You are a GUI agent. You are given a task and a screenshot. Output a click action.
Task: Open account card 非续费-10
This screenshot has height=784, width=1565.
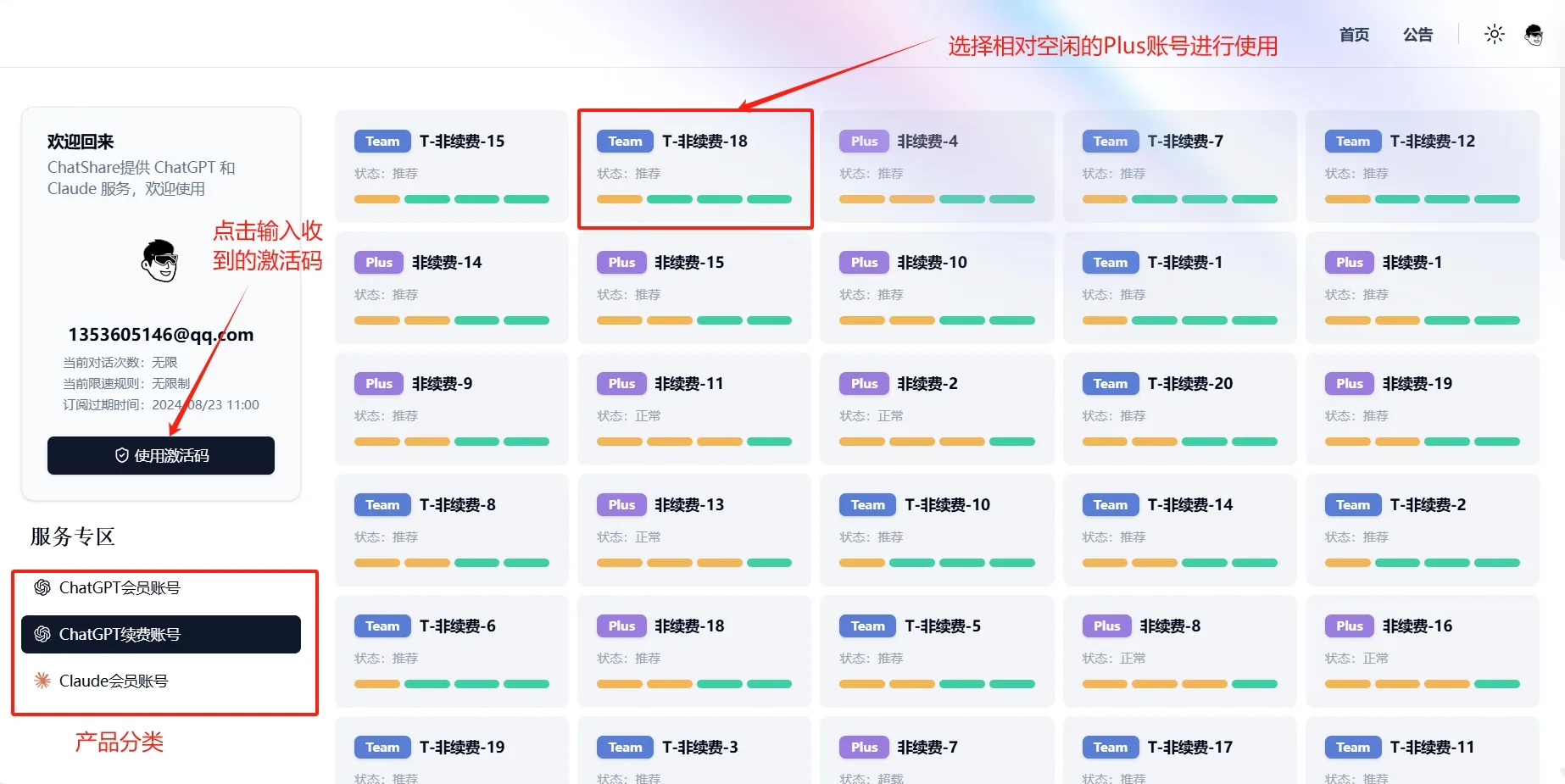coord(937,288)
